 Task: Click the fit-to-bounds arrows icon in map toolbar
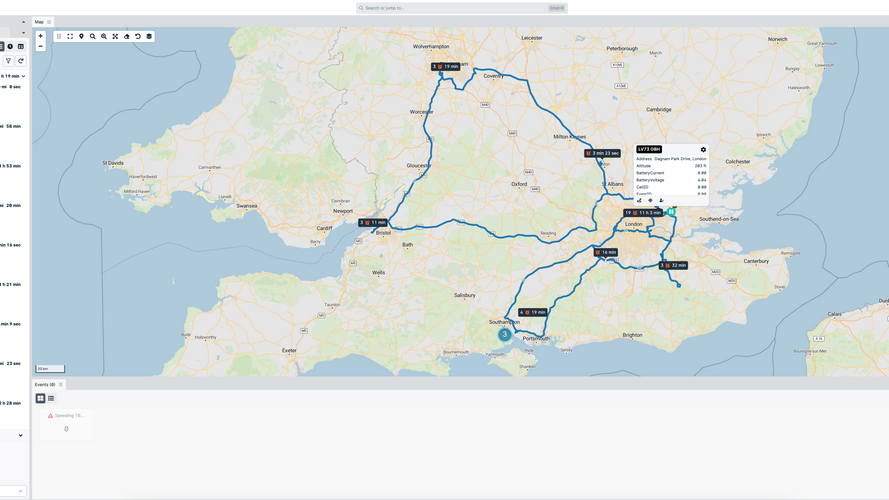pyautogui.click(x=115, y=36)
